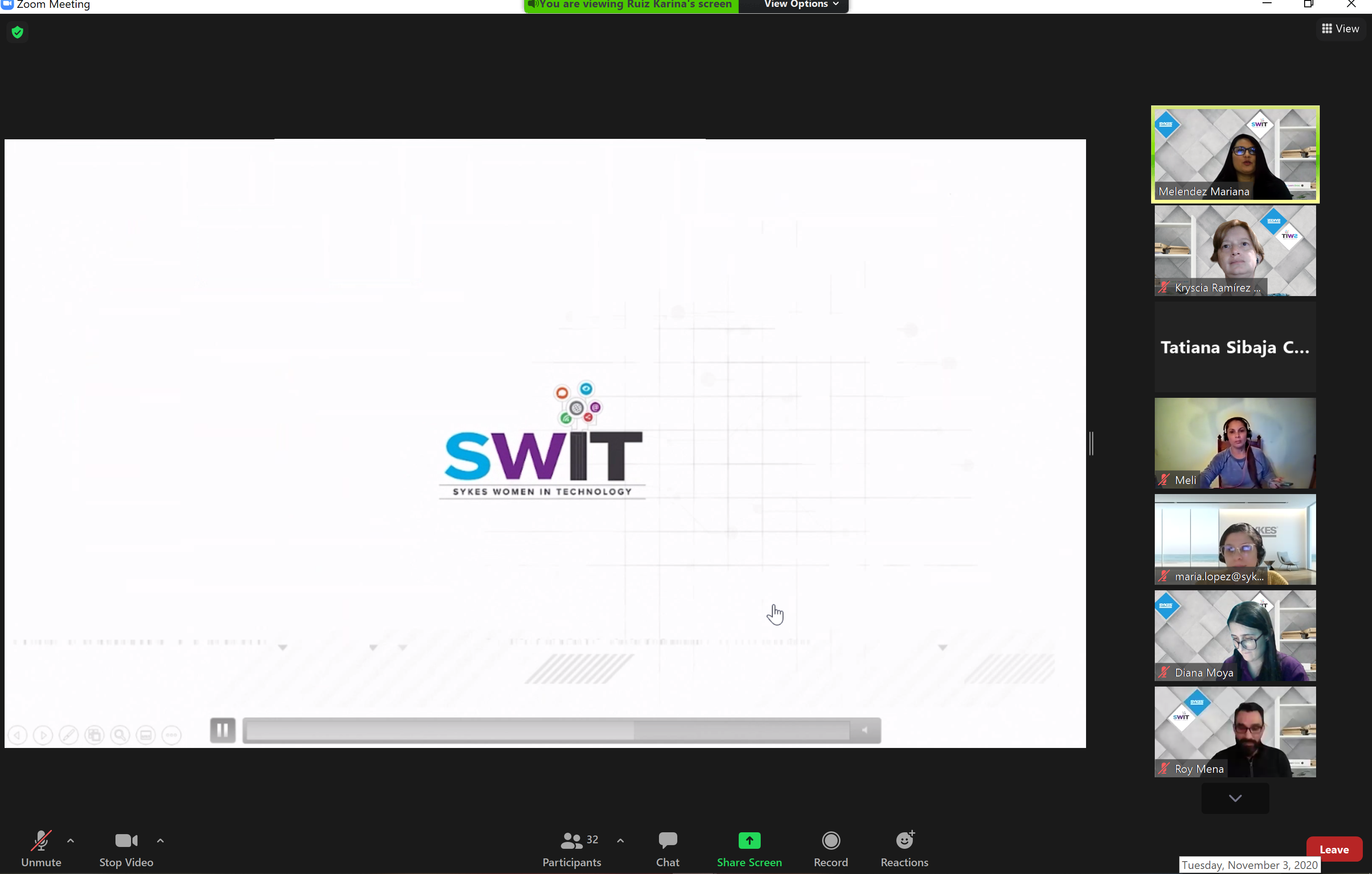Image resolution: width=1372 pixels, height=874 pixels.
Task: Click the slideshow zoom magnifier icon
Action: pos(120,735)
